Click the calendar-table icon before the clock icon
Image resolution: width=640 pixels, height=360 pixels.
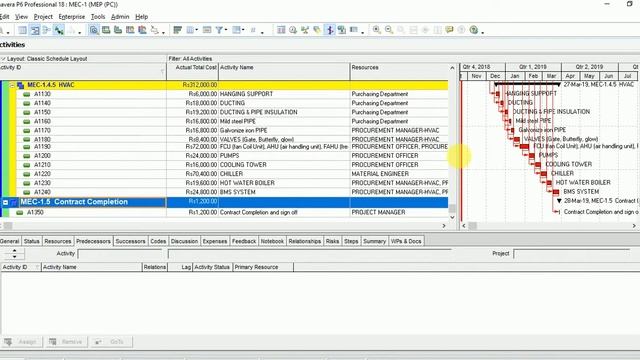pos(281,30)
